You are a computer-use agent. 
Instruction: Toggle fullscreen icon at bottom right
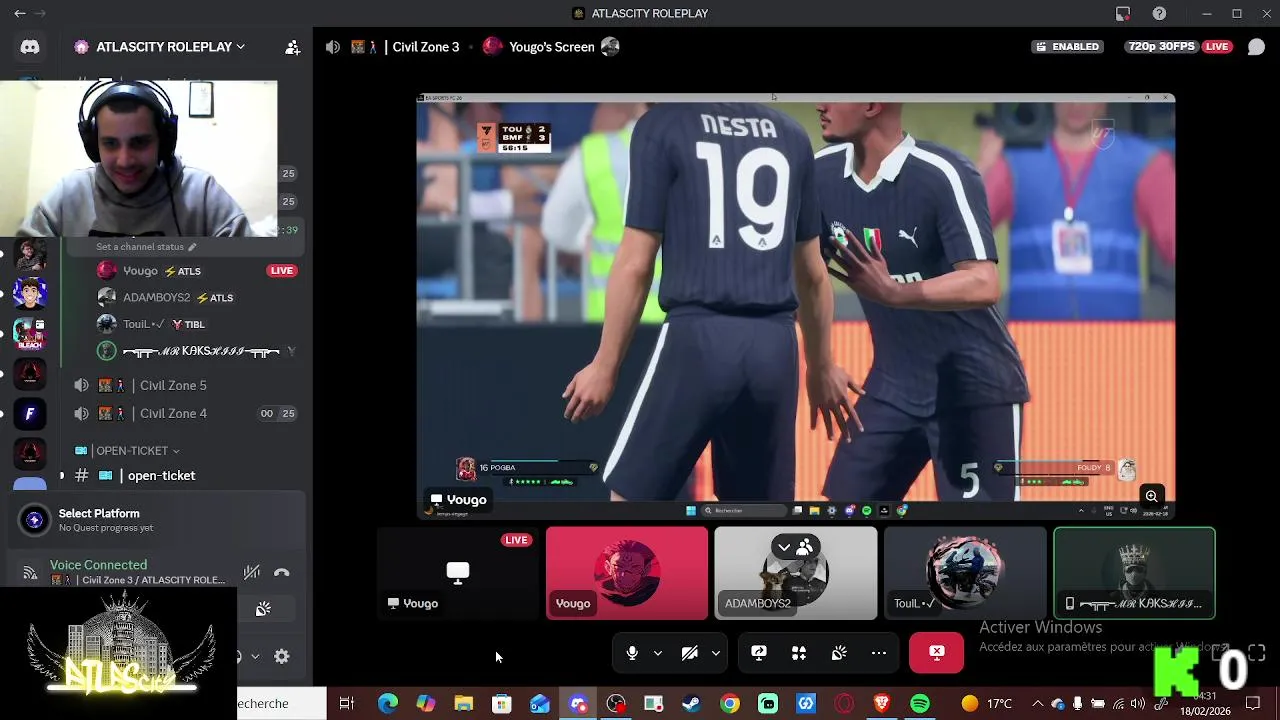[1256, 653]
